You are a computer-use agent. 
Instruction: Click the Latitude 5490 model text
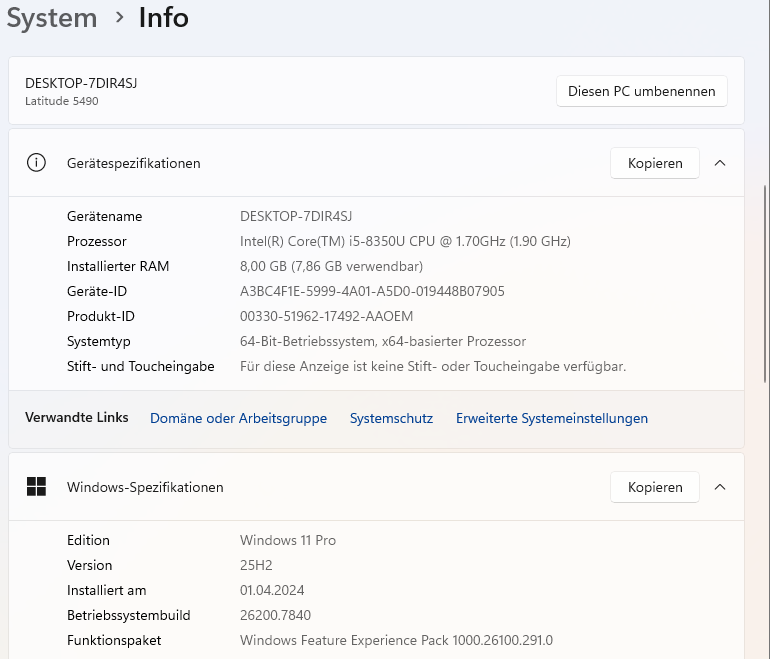(62, 101)
